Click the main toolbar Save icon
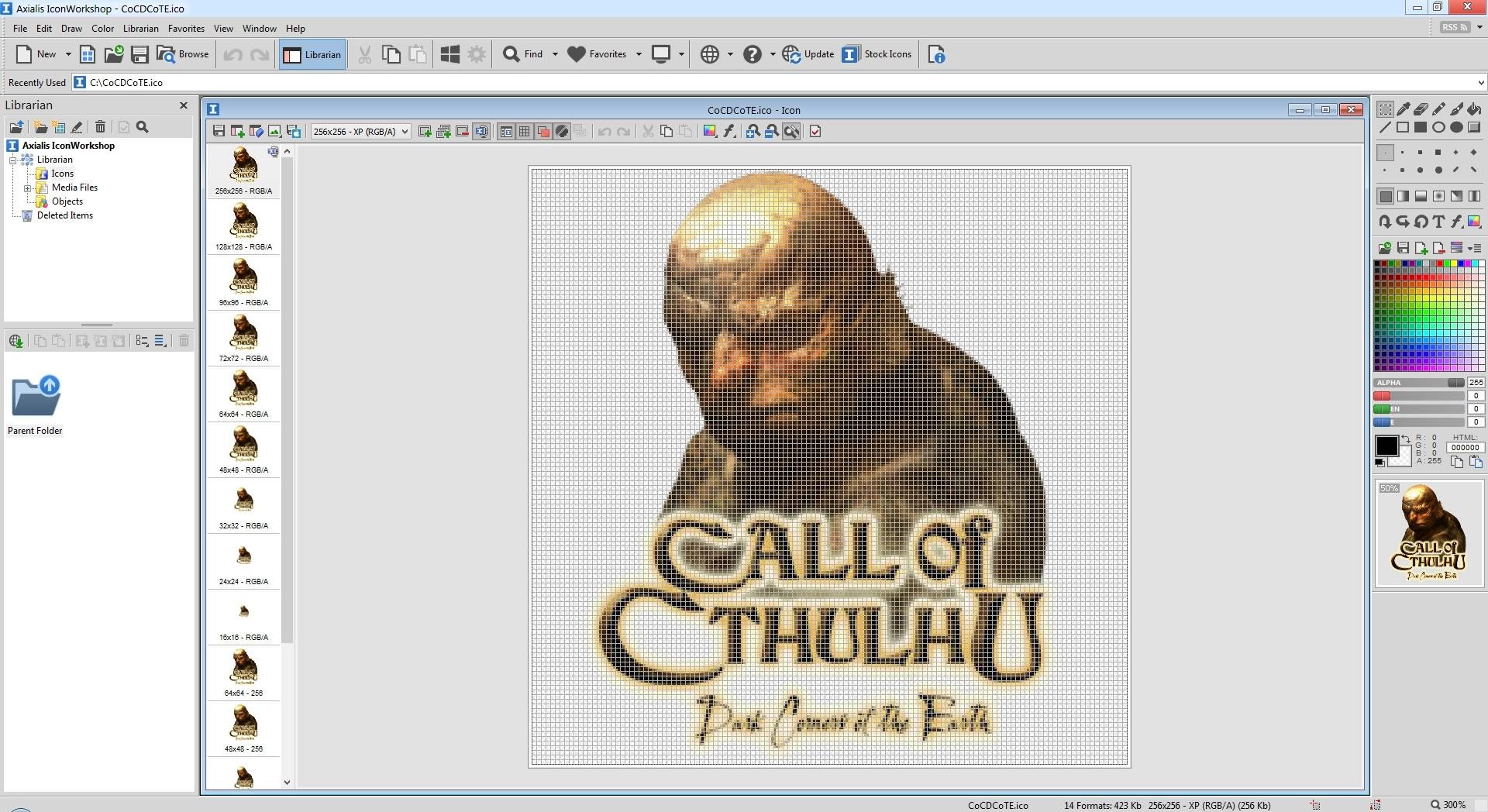Image resolution: width=1488 pixels, height=812 pixels. (139, 54)
